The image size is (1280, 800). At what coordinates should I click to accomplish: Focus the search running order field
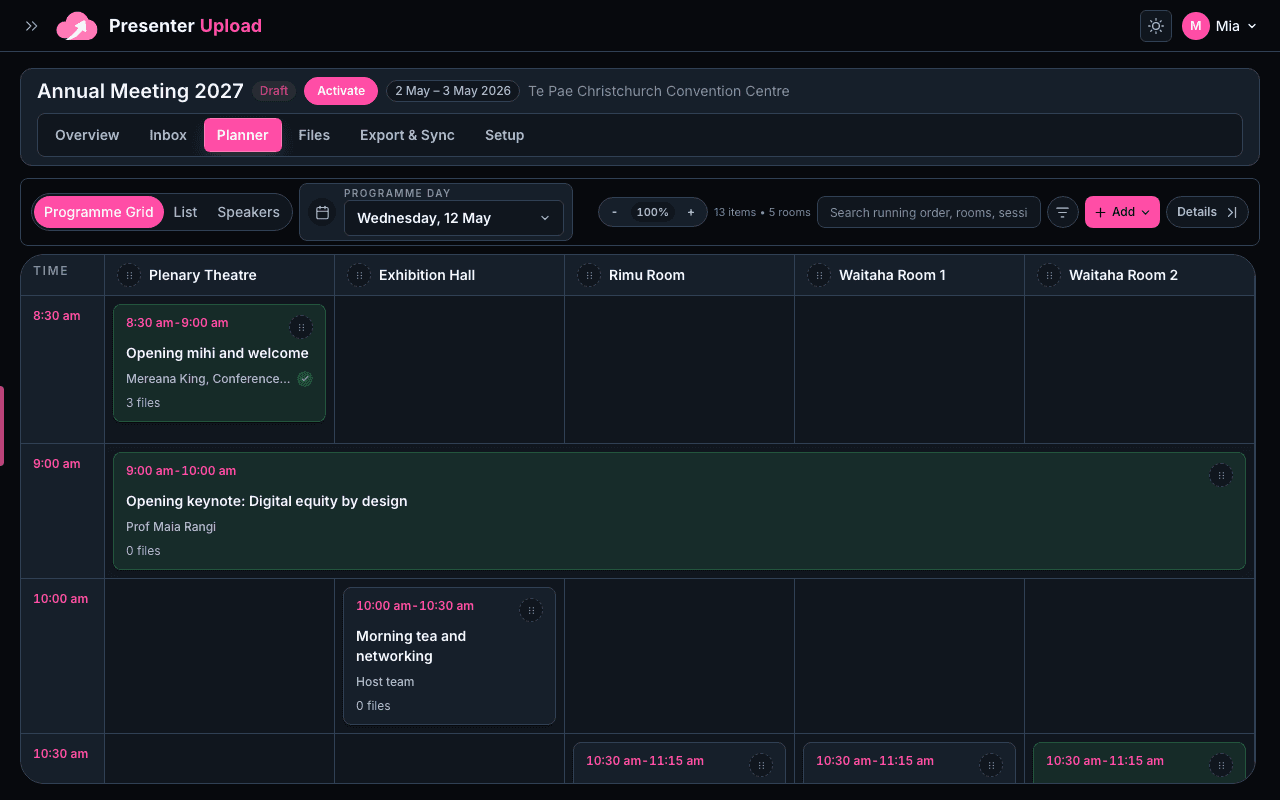(929, 212)
